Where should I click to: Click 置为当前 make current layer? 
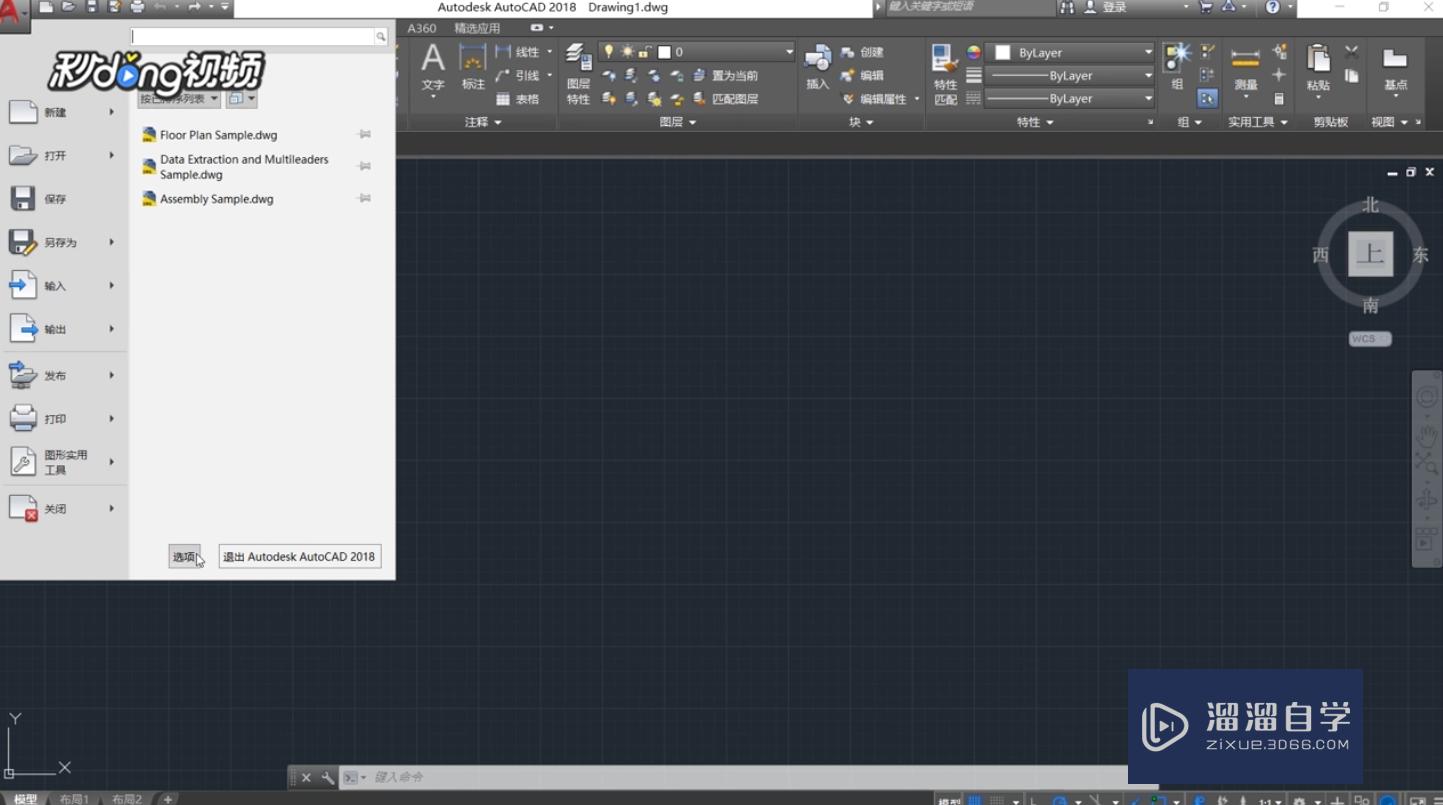pyautogui.click(x=725, y=75)
